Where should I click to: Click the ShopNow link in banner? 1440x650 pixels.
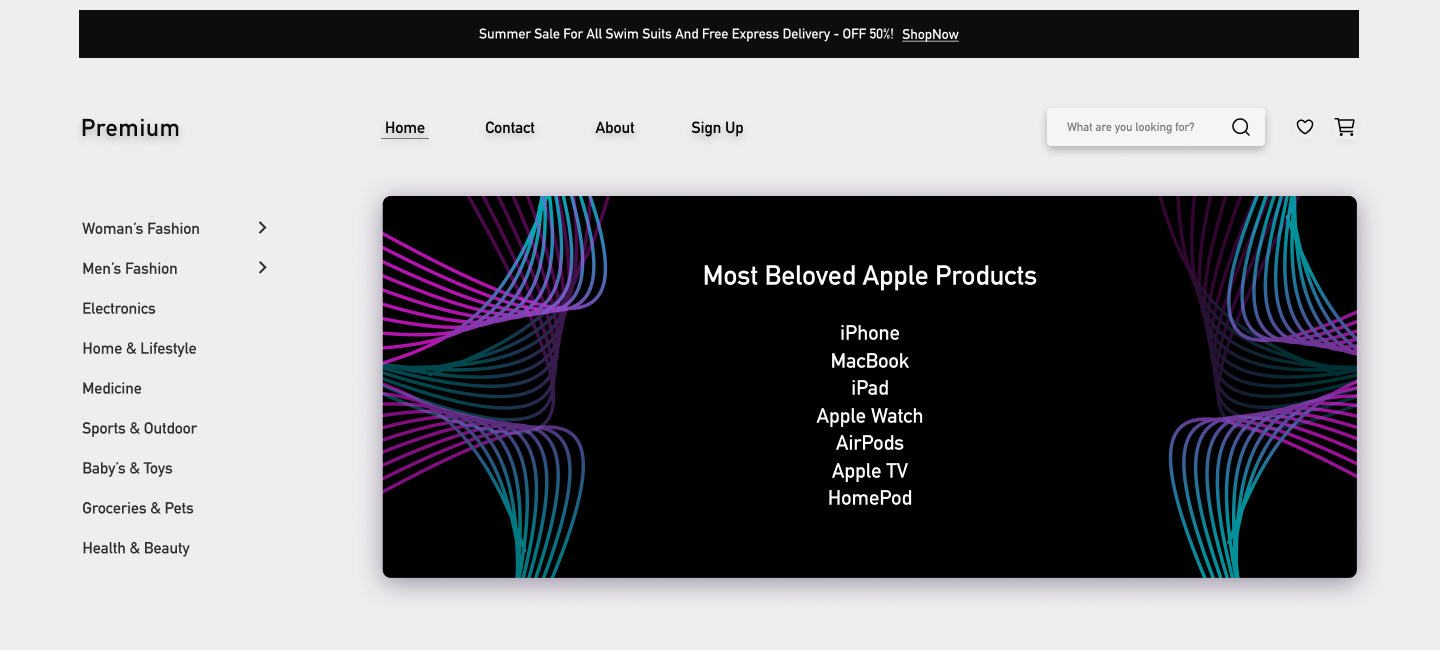click(930, 34)
